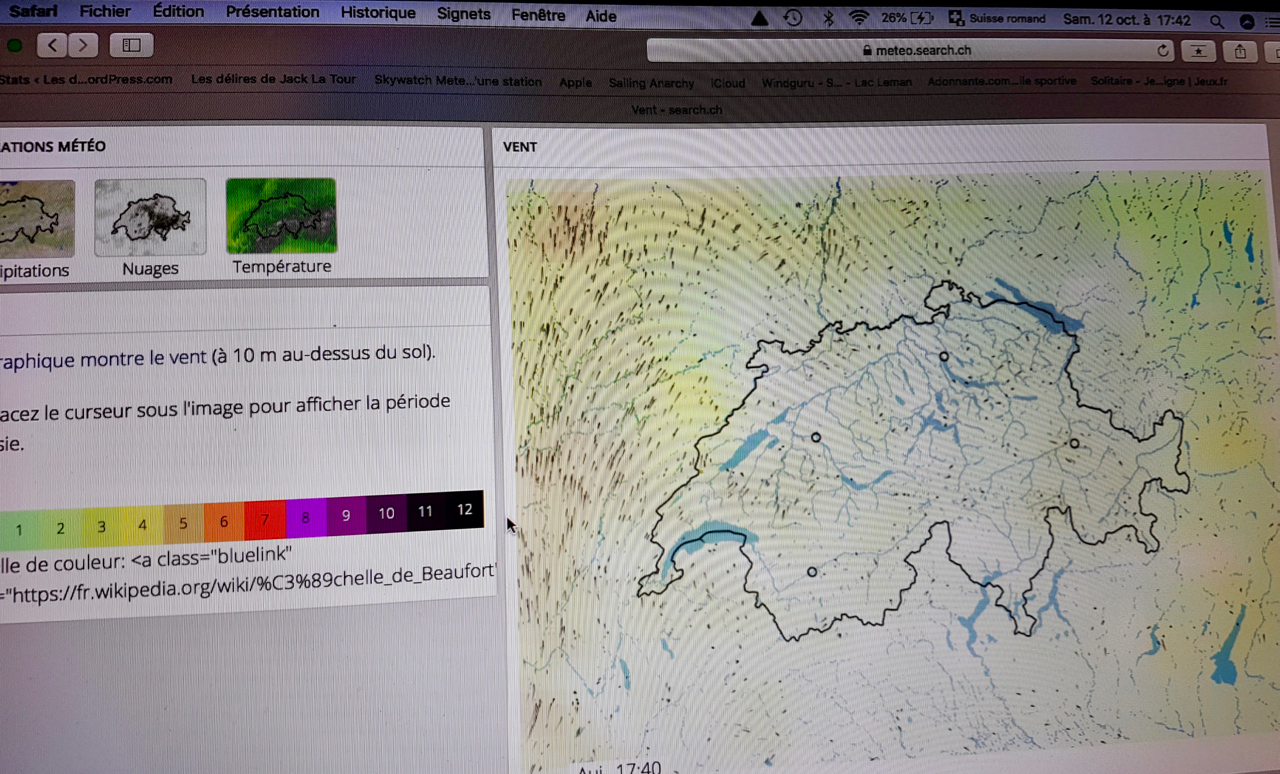Open Sailing Anarchy bookmark

click(651, 83)
